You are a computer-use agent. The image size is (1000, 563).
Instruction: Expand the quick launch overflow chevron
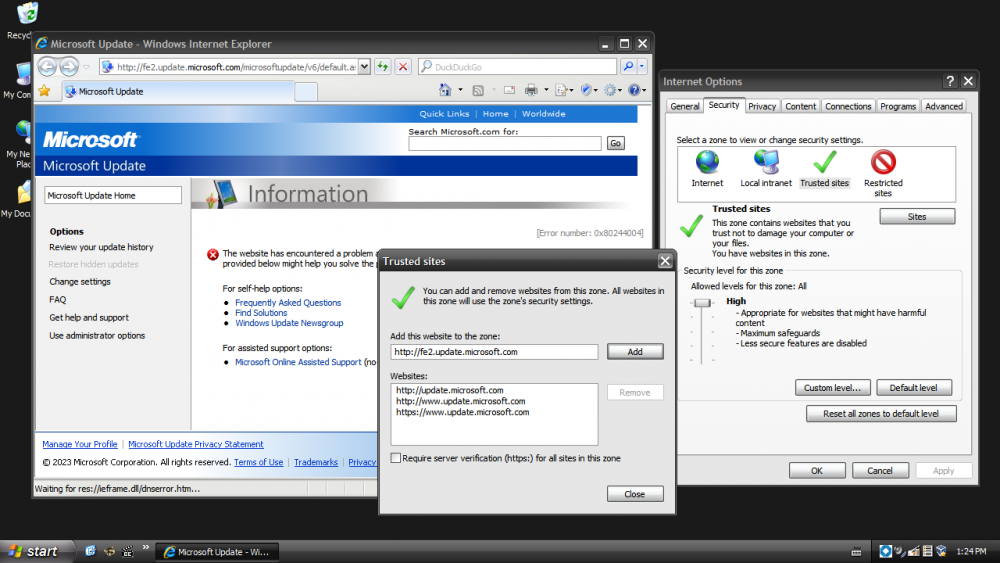coord(145,547)
